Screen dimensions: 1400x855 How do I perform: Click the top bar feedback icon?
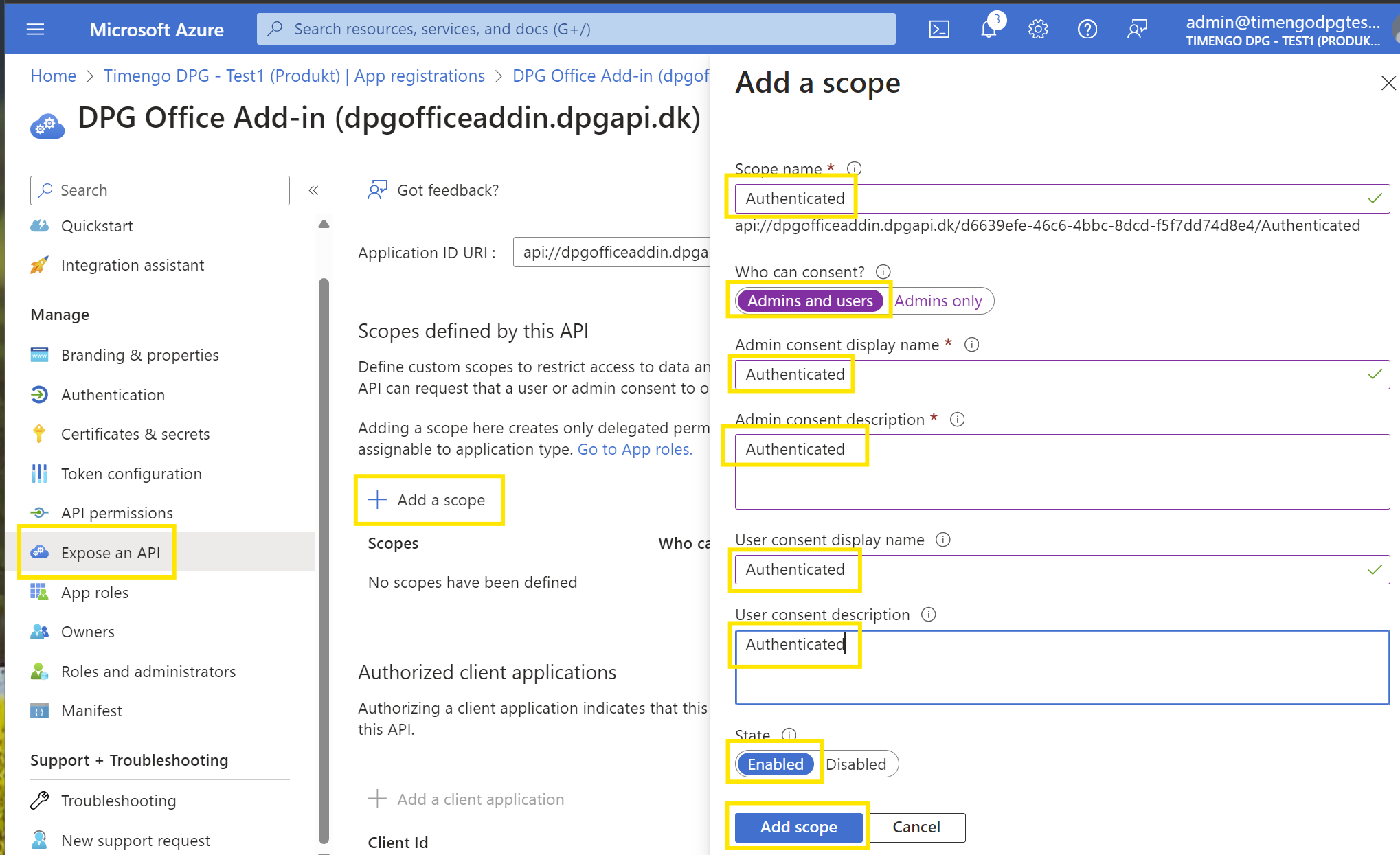tap(1136, 30)
